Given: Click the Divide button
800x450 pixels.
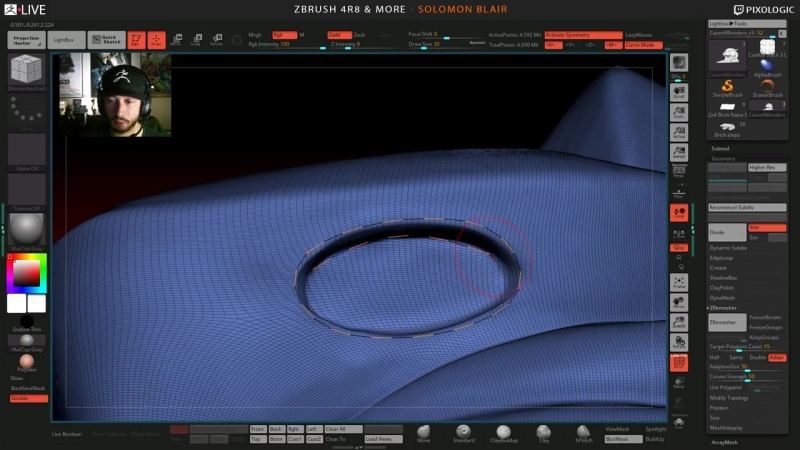Looking at the screenshot, I should pos(727,233).
